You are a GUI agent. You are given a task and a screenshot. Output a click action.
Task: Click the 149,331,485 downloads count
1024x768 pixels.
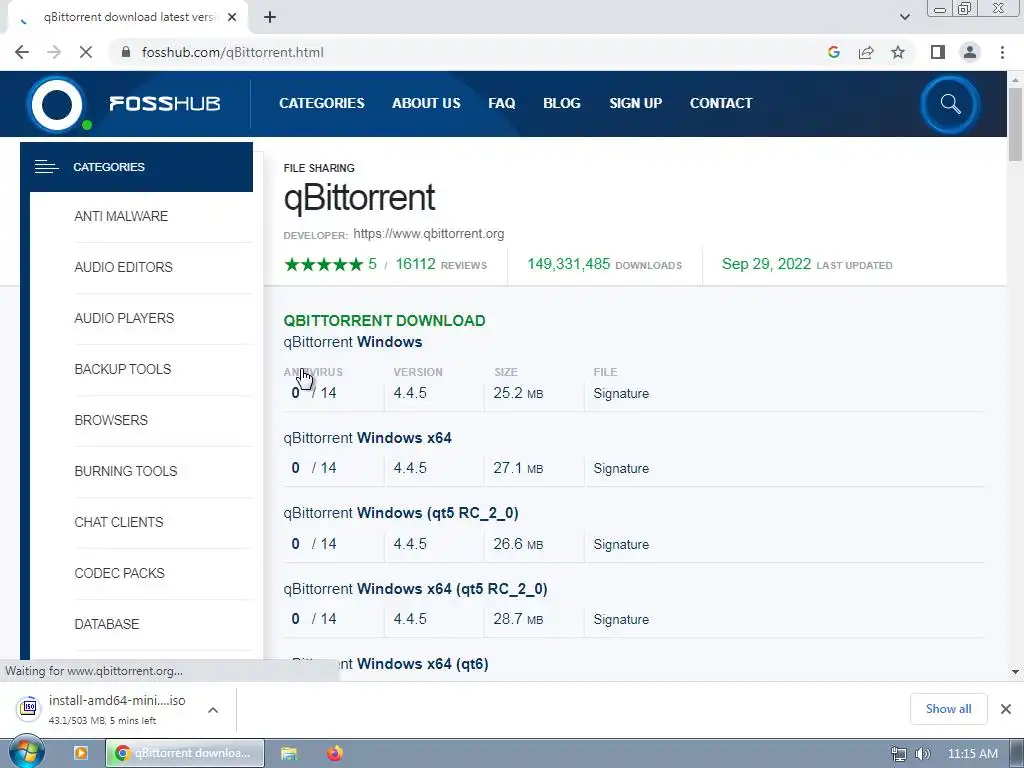point(568,264)
